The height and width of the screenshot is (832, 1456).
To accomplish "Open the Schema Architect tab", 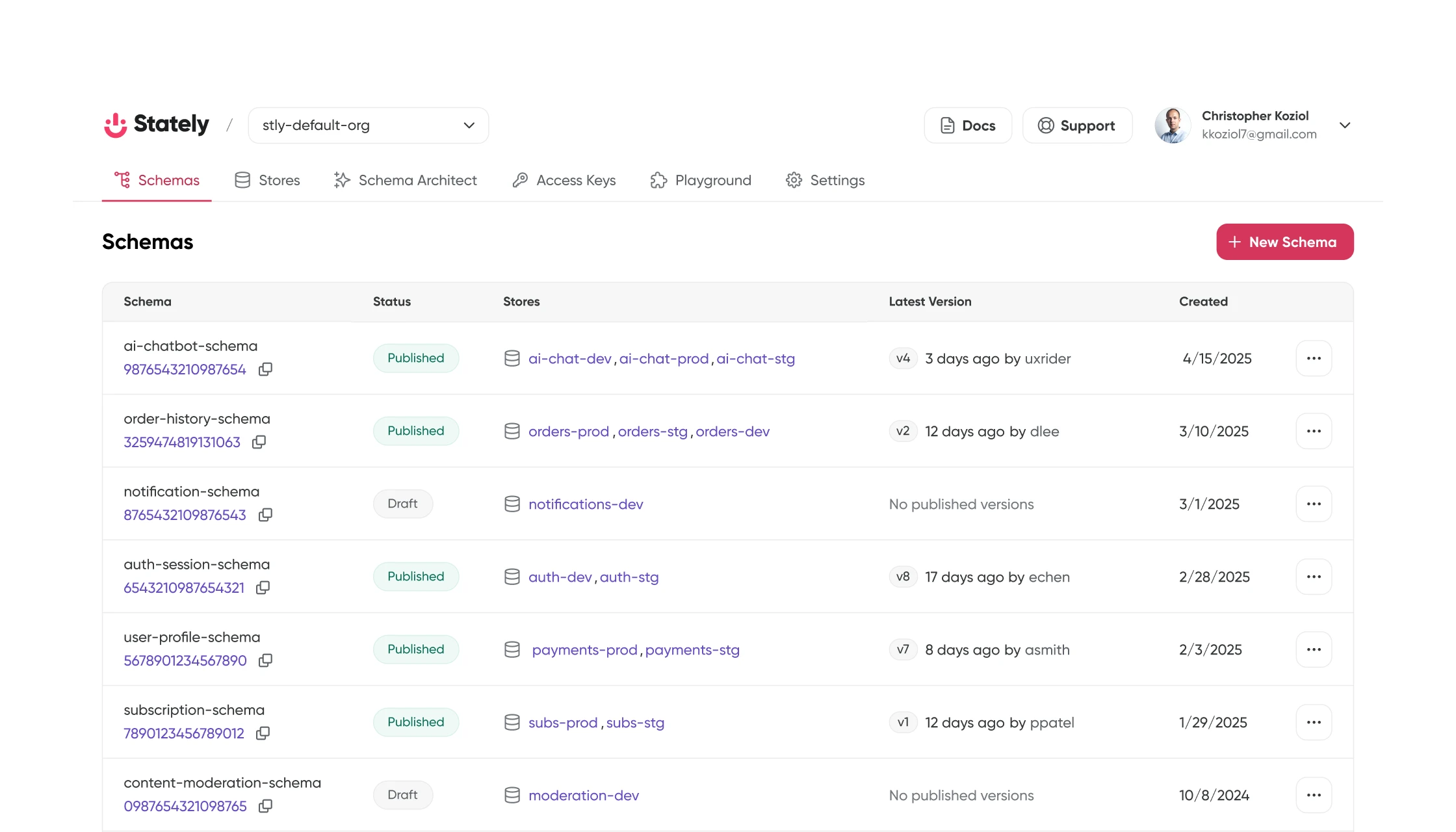I will 405,180.
